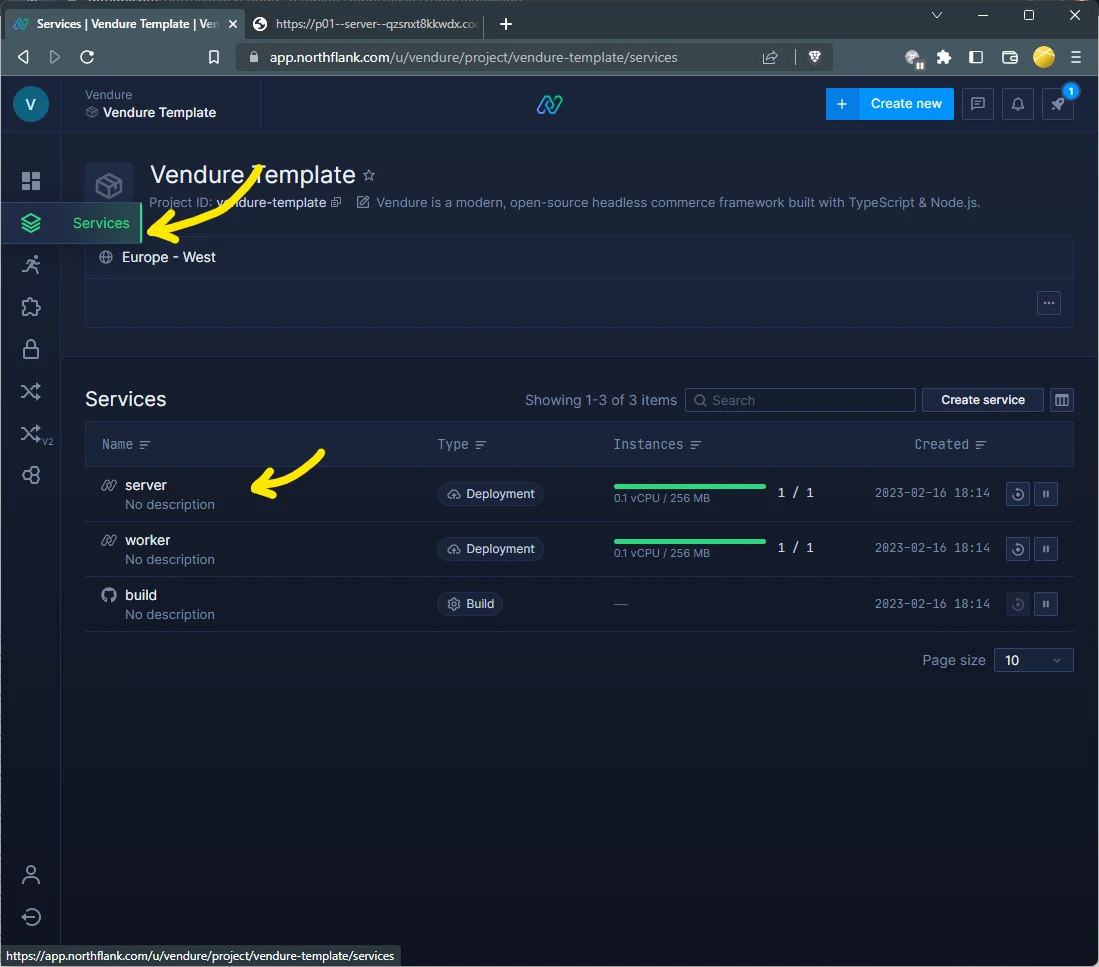Click the Create new button
Image resolution: width=1099 pixels, height=967 pixels.
click(x=889, y=104)
